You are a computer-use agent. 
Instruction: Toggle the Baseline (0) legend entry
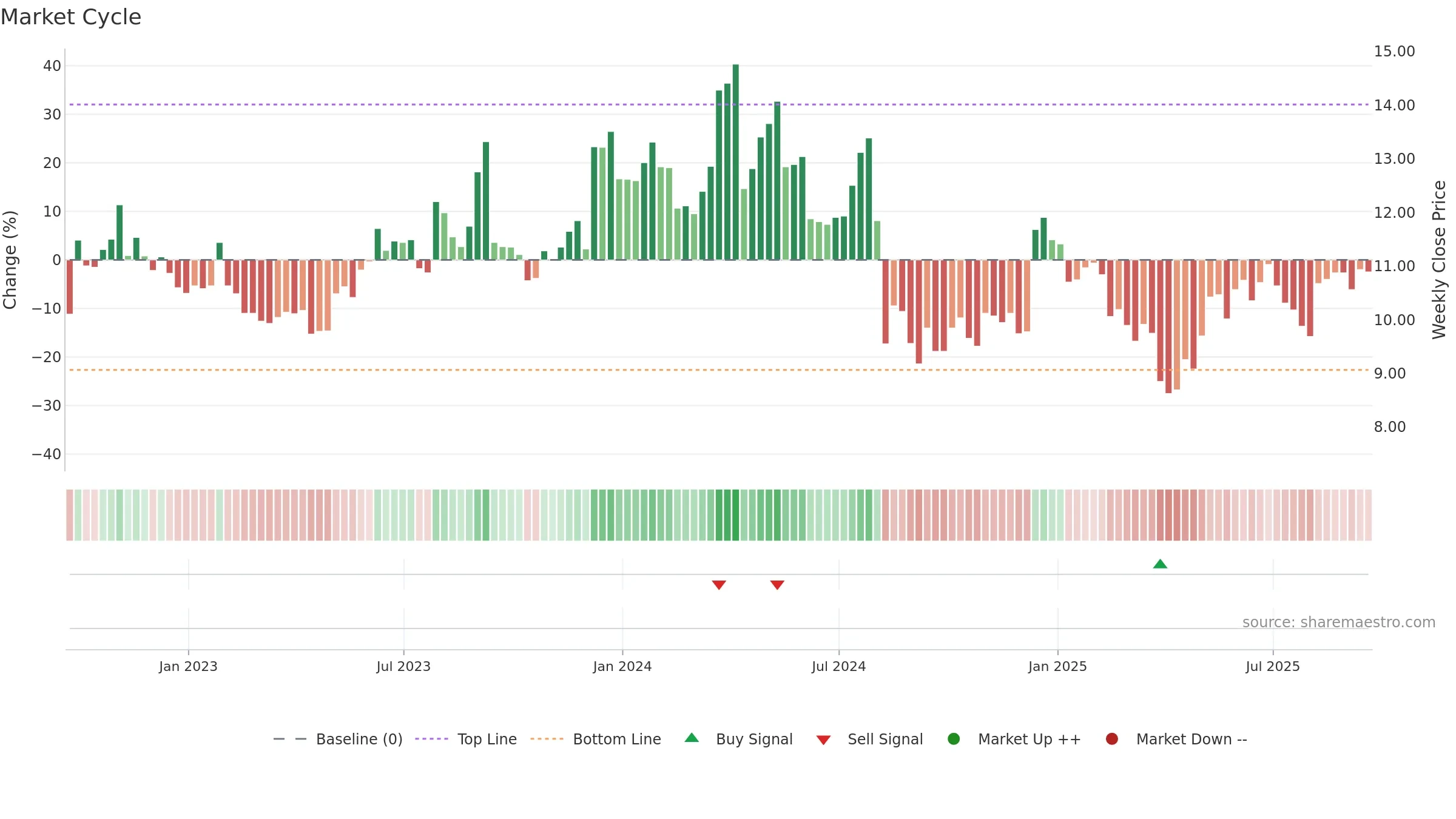pos(338,739)
